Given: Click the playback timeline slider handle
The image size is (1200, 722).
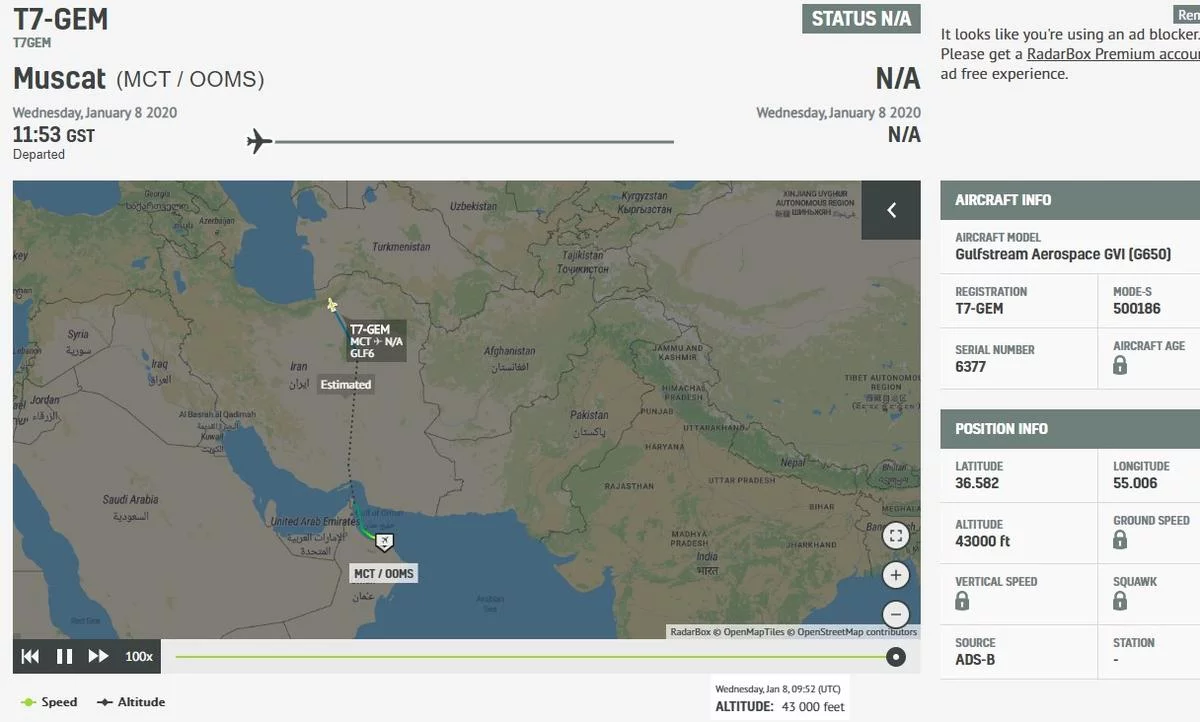Looking at the screenshot, I should coord(896,657).
